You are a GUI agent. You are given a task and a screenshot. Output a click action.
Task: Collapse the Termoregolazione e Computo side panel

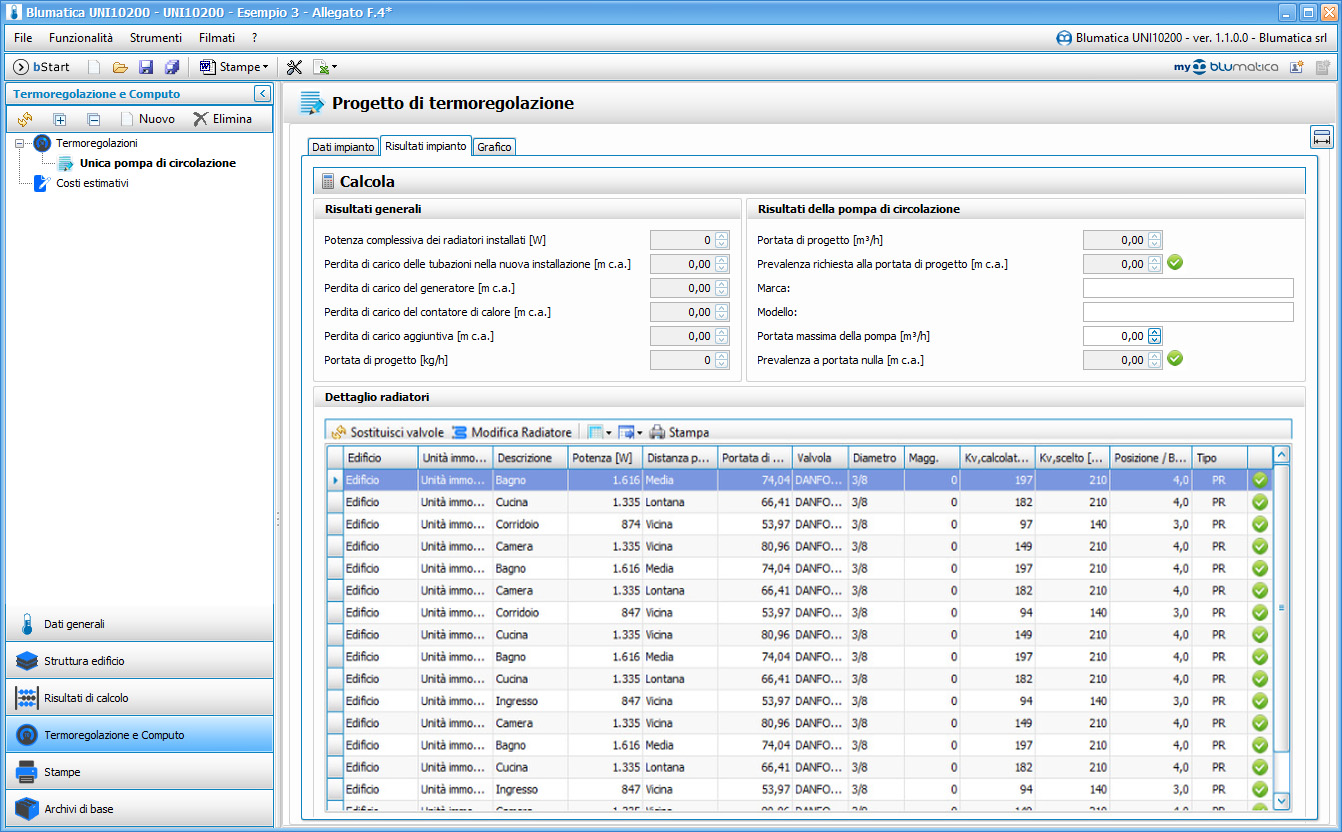coord(262,94)
